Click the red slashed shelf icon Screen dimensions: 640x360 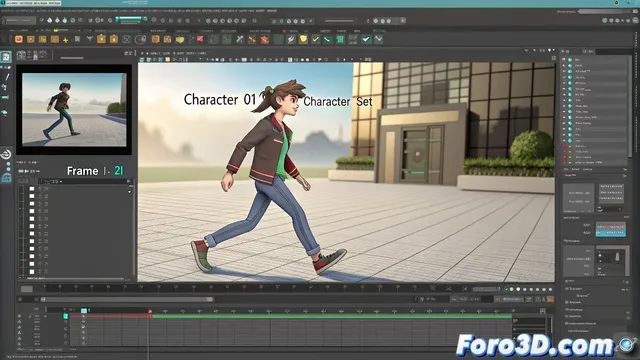tap(200, 39)
